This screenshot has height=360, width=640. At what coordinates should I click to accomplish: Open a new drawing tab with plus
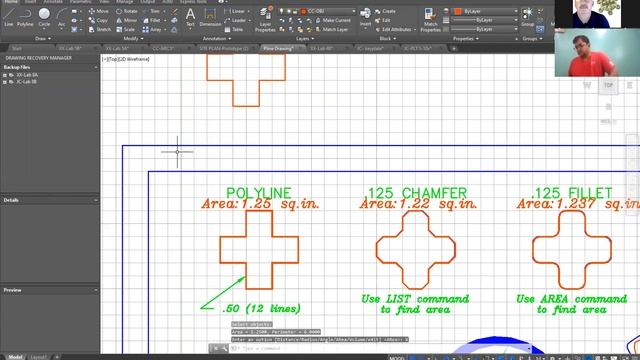click(x=453, y=49)
